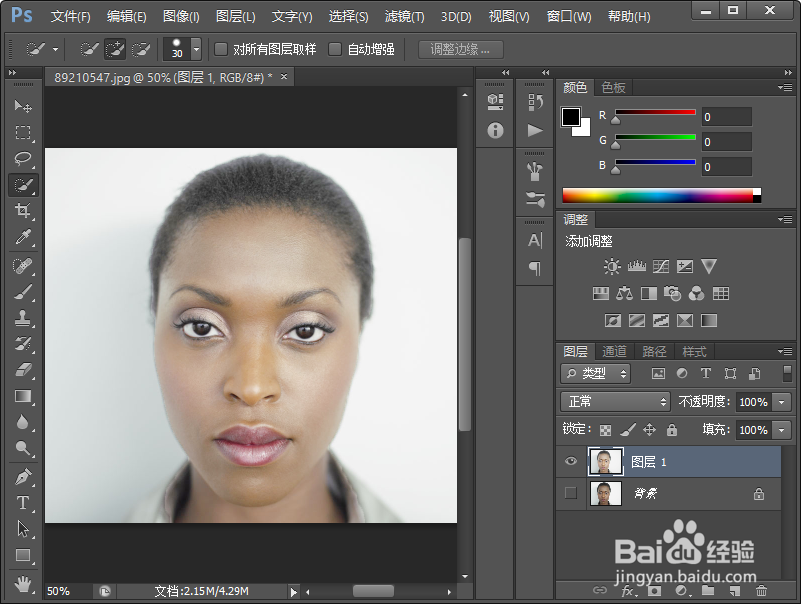Select the Hand tool
The image size is (801, 604).
[x=22, y=584]
